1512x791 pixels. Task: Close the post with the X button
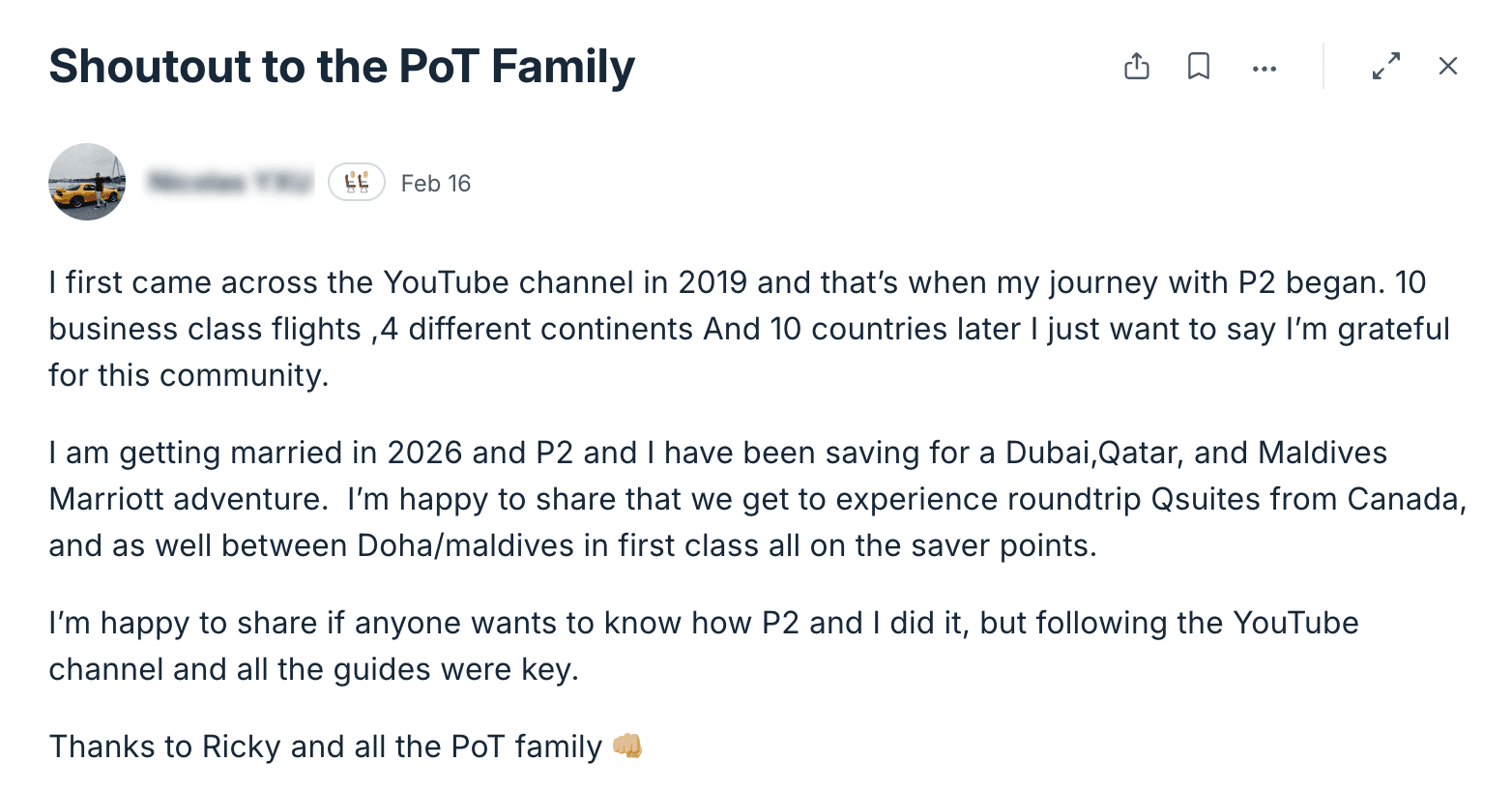[1447, 66]
